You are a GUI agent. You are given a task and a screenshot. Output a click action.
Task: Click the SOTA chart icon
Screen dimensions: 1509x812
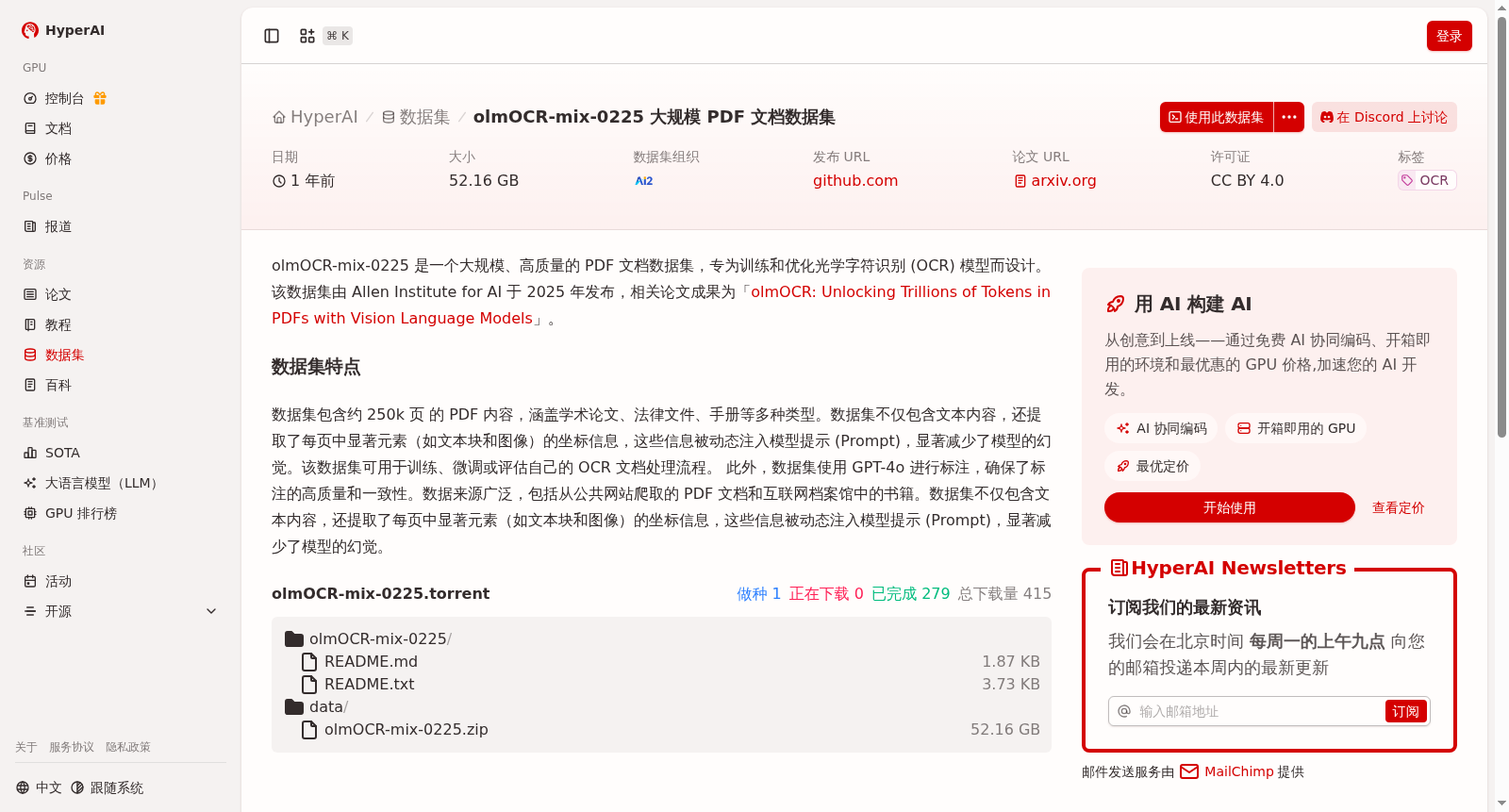click(30, 453)
